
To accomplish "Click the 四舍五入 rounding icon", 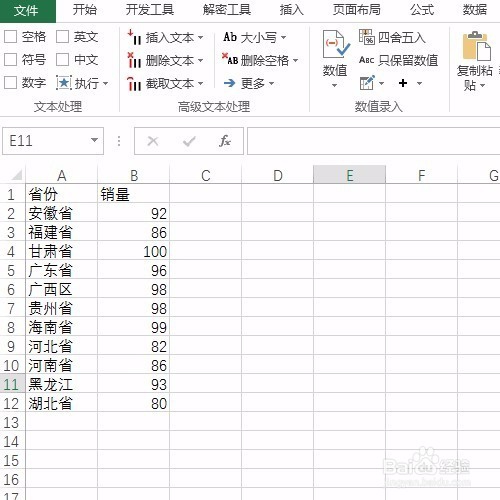I will [x=367, y=37].
